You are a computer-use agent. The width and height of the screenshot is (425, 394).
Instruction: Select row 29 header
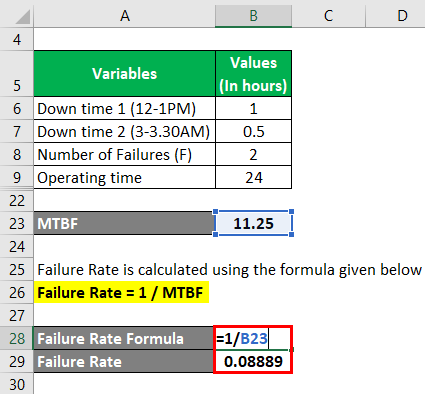point(17,361)
